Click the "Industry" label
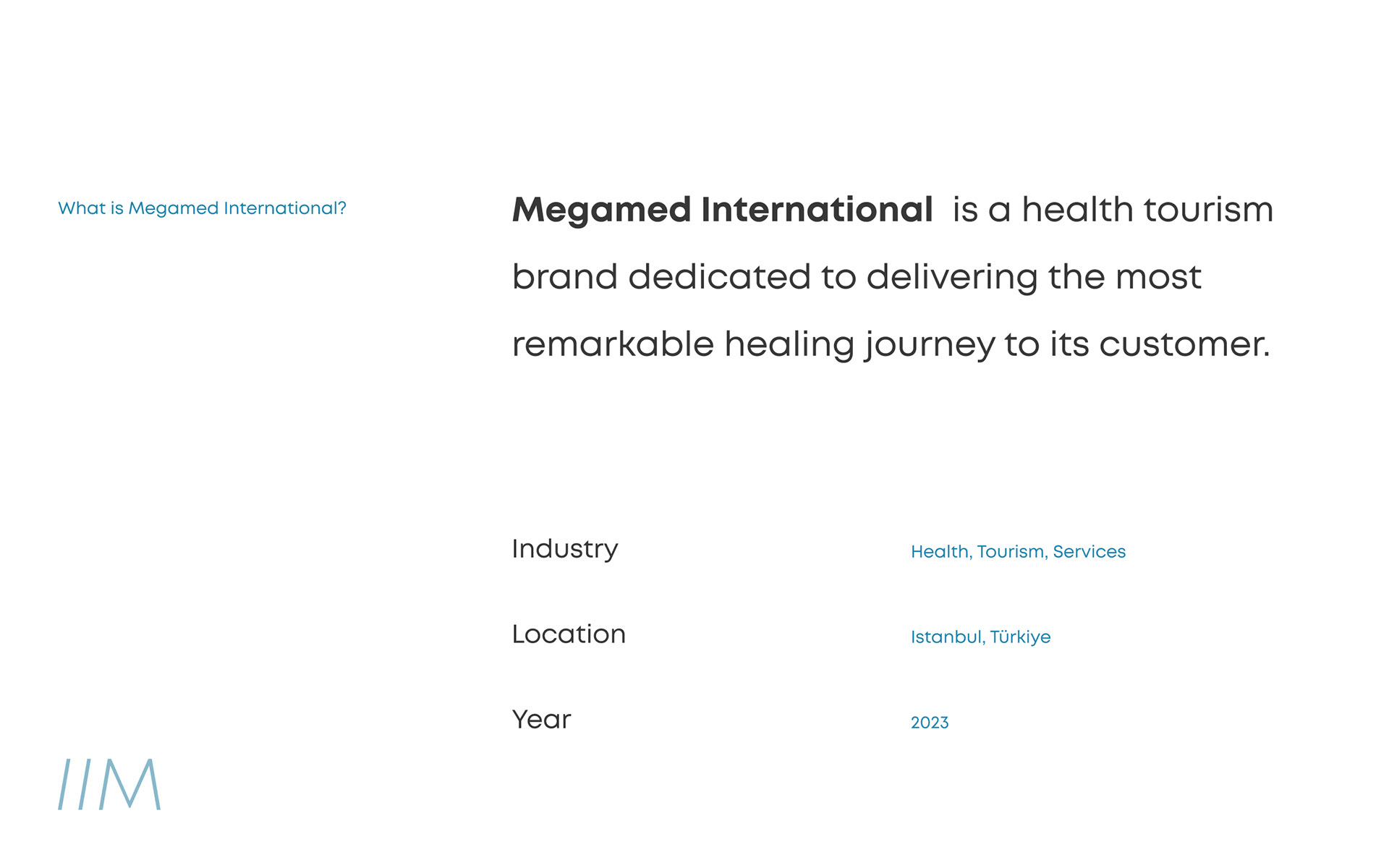 tap(564, 549)
